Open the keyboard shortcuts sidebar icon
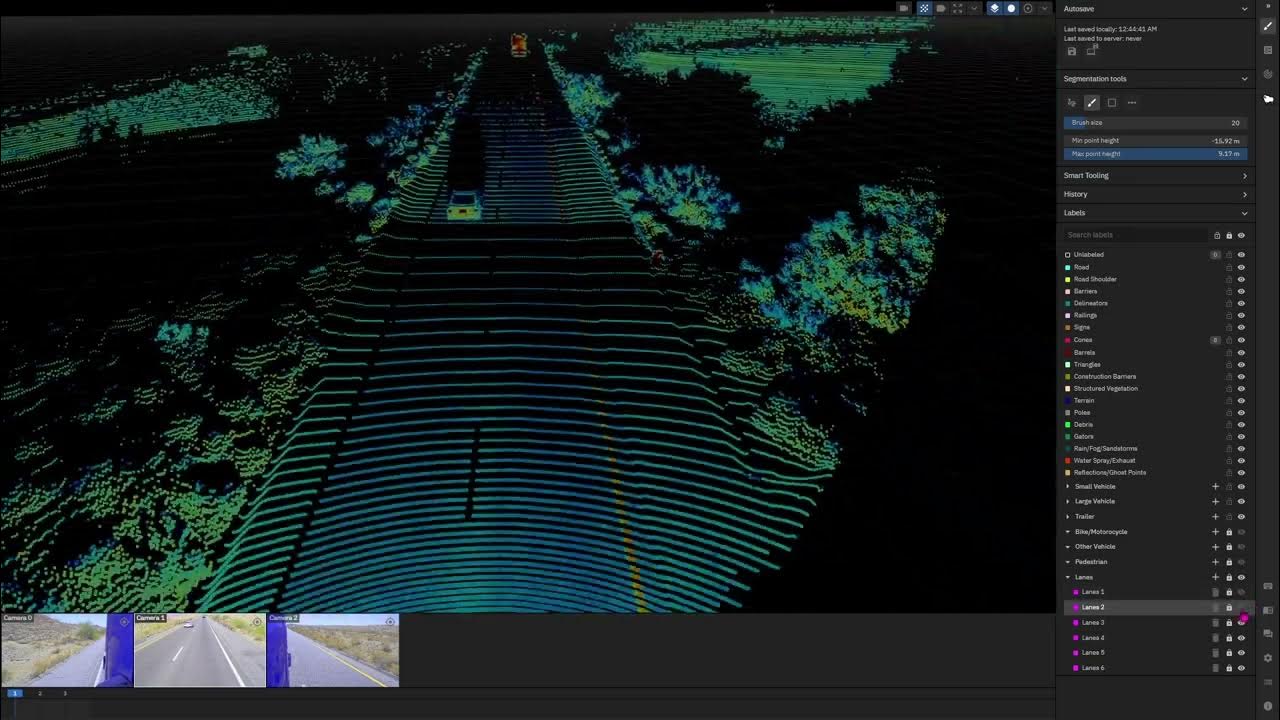The height and width of the screenshot is (720, 1280). pyautogui.click(x=1268, y=586)
